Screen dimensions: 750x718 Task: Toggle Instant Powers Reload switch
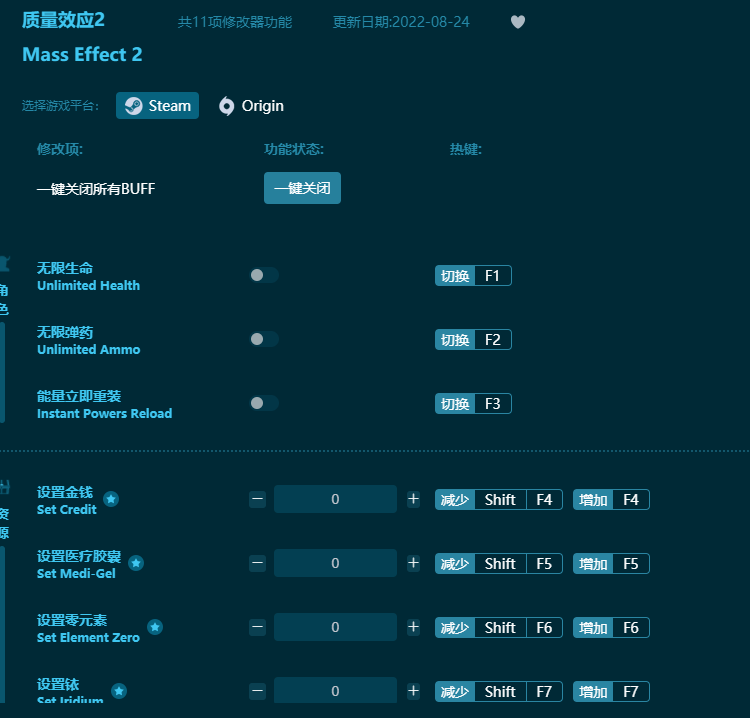264,403
